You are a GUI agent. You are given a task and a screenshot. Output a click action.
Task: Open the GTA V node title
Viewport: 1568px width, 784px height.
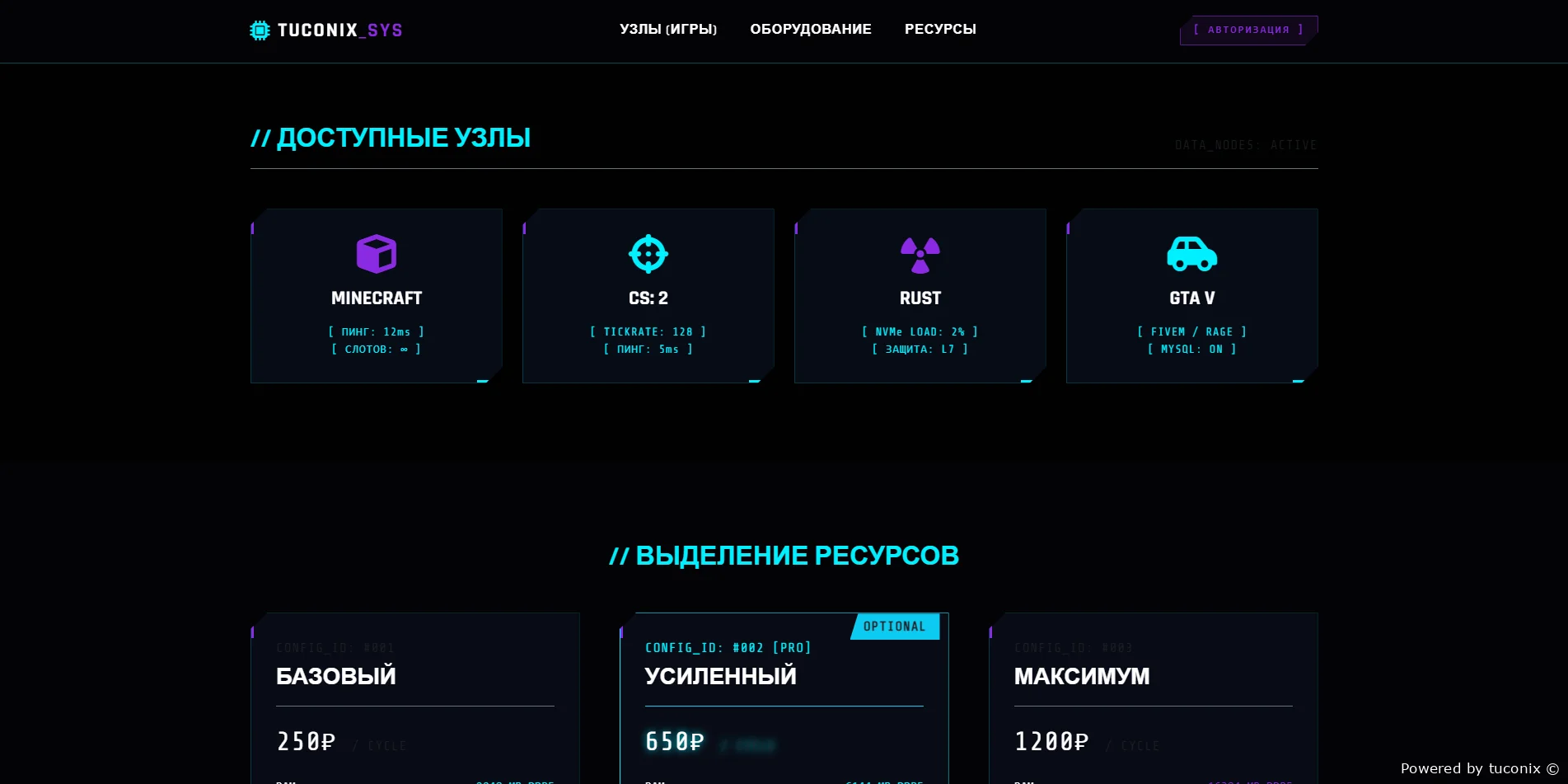click(x=1191, y=298)
